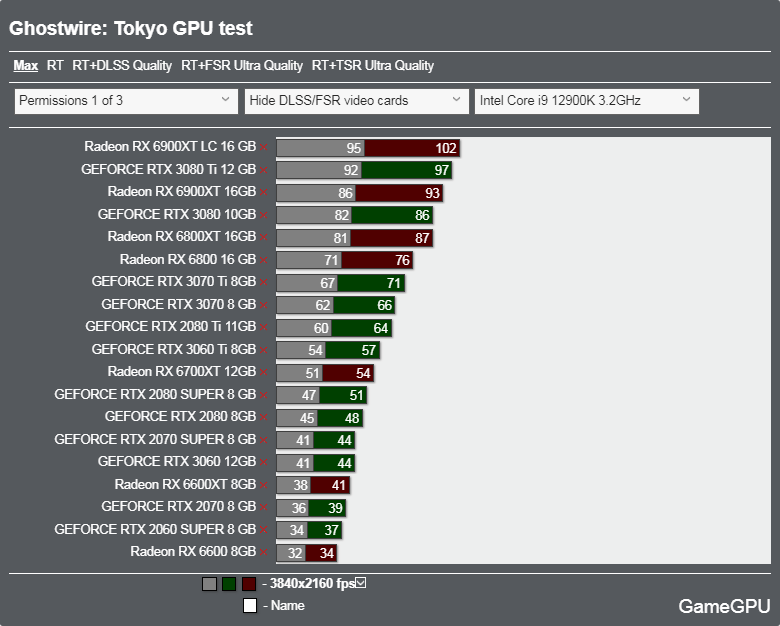The image size is (780, 626).
Task: Click the 76 fps bar value
Action: click(x=402, y=261)
